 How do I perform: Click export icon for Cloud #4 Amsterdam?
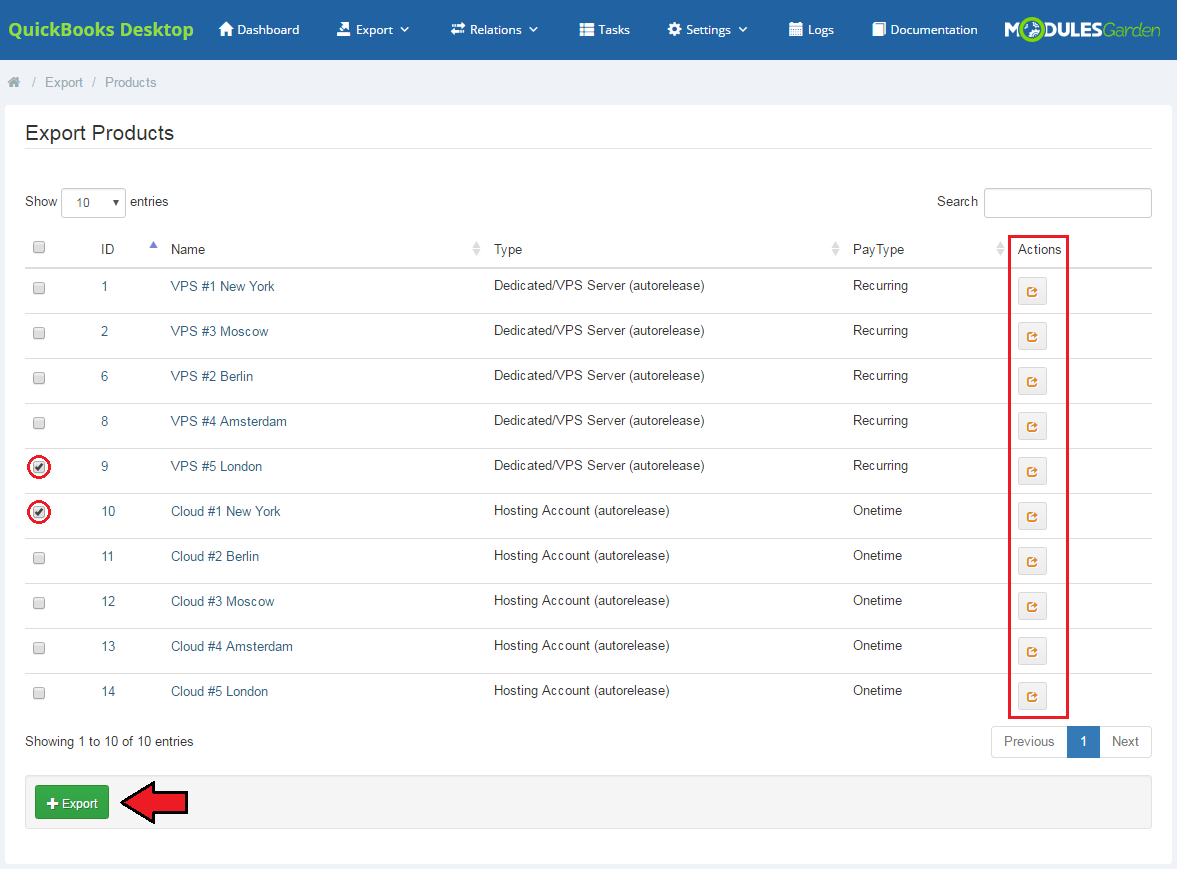(1032, 651)
